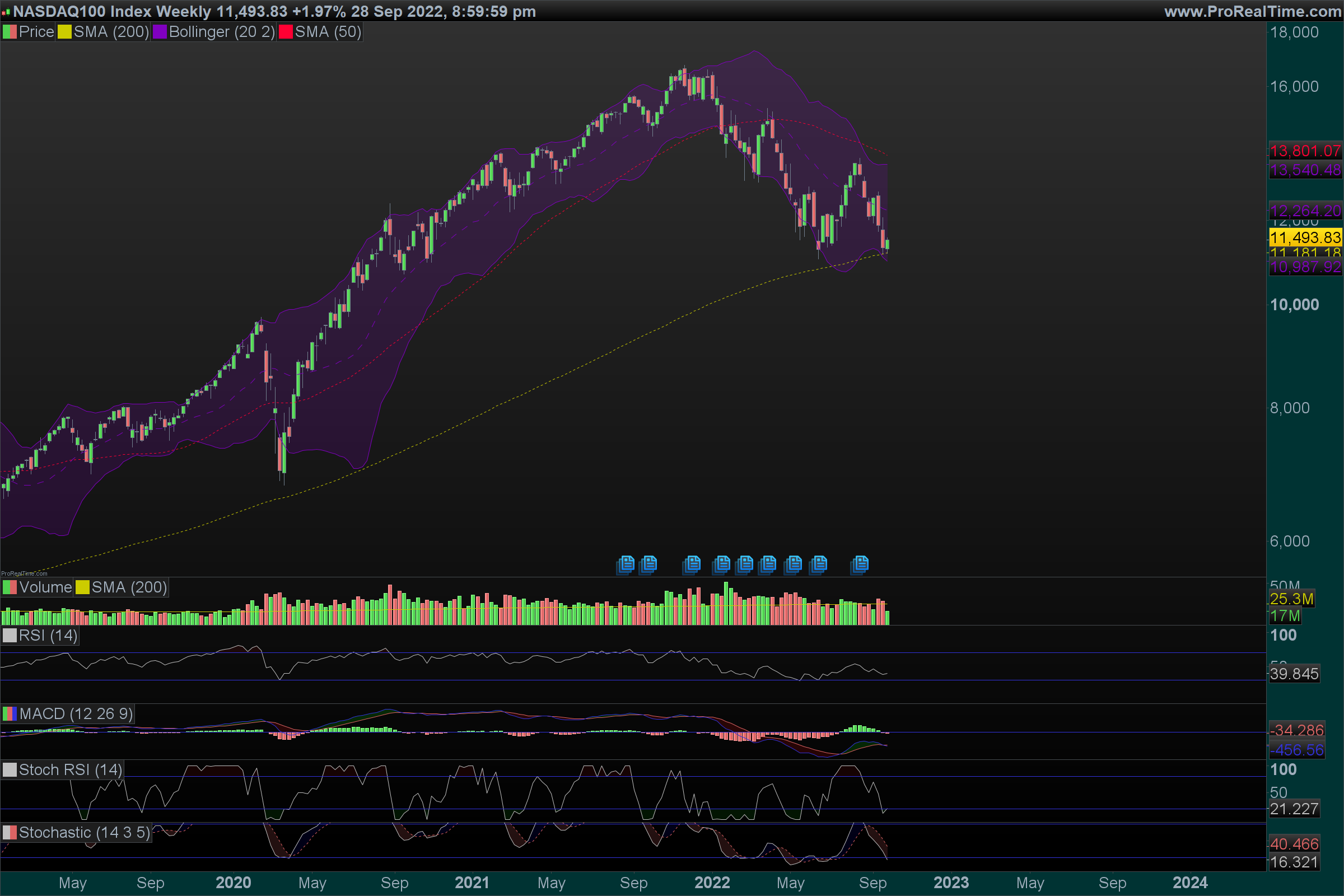Click the red SMA (50) legend swatch
1344x896 pixels.
coord(285,32)
